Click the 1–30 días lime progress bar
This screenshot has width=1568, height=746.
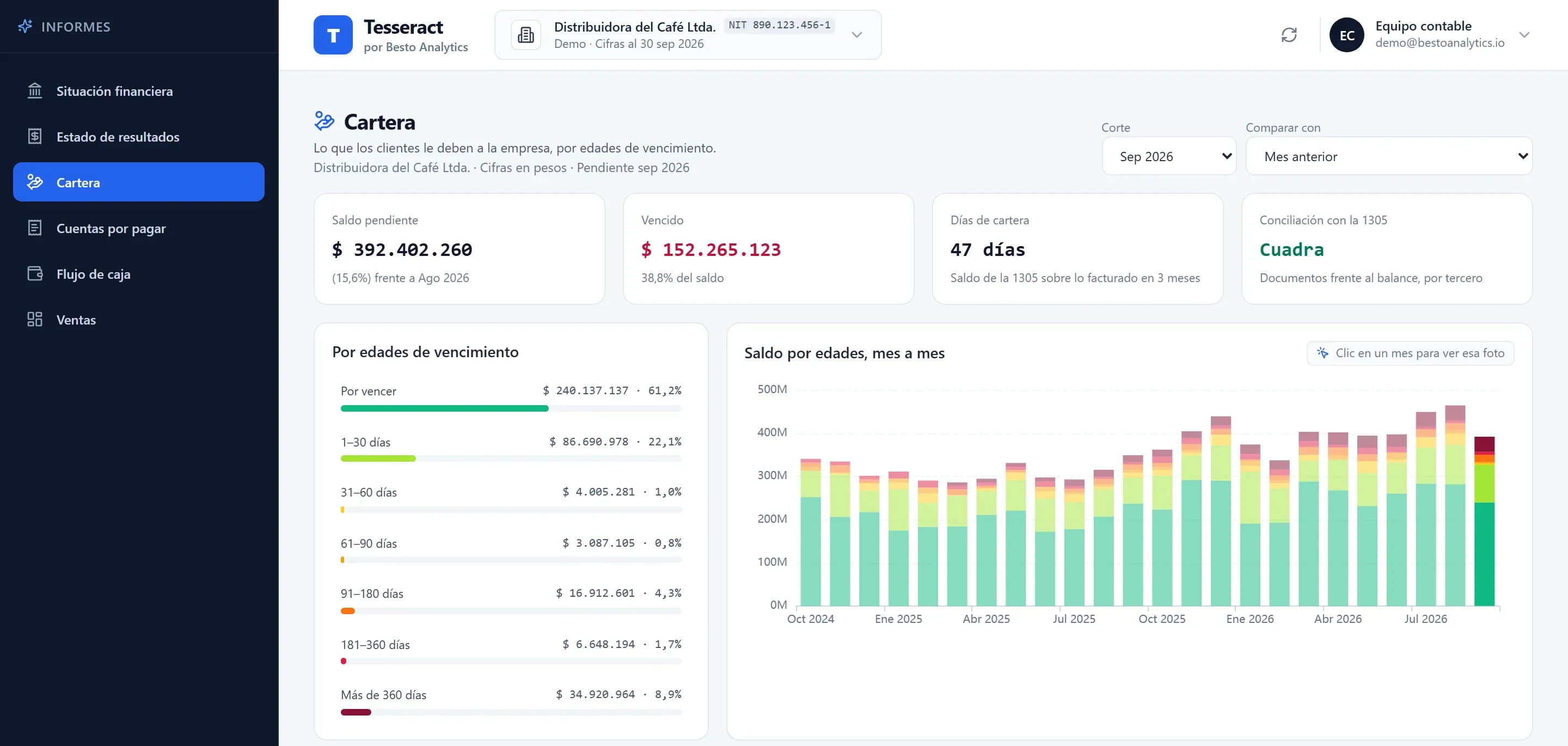[x=378, y=458]
